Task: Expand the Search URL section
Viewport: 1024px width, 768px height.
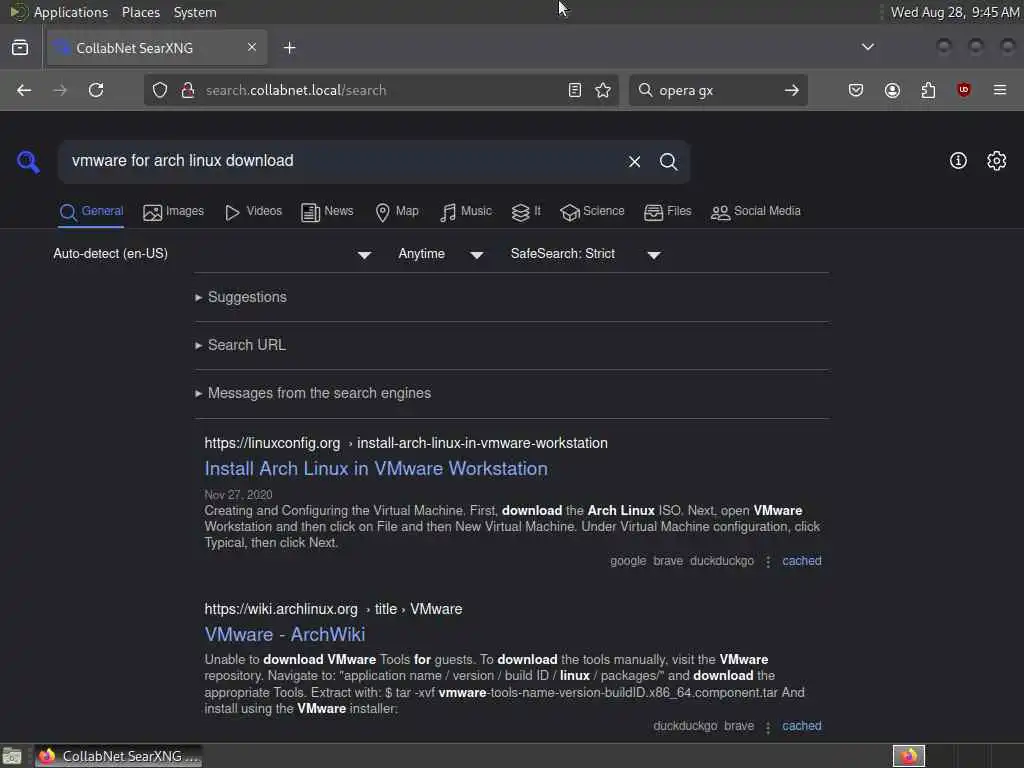Action: tap(240, 345)
